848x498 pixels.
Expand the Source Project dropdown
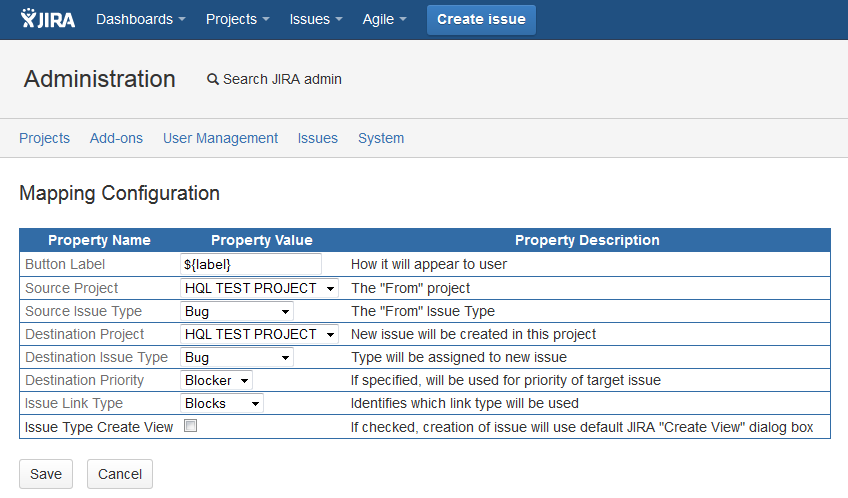[259, 288]
